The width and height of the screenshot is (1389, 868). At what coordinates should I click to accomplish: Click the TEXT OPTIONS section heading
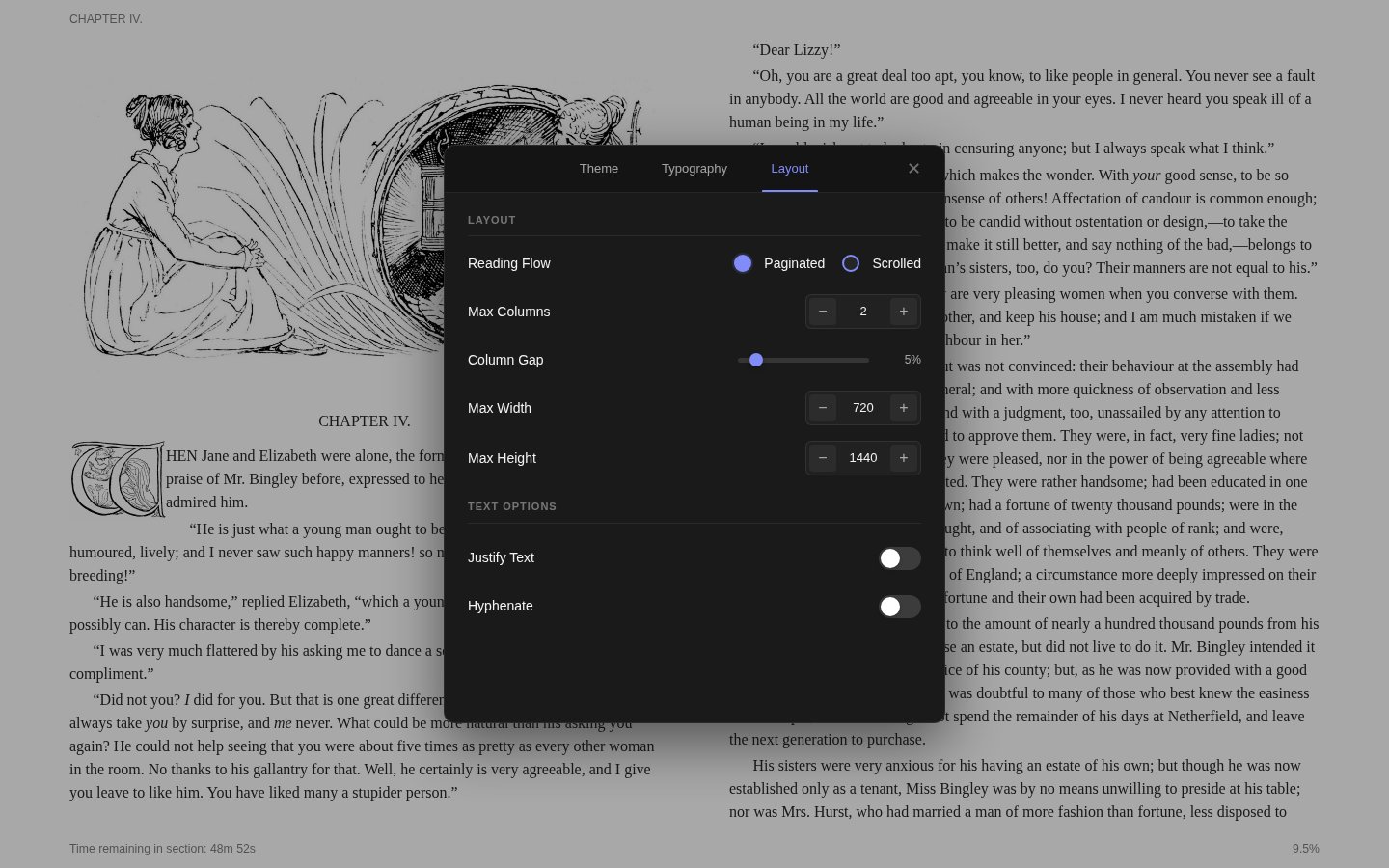click(512, 506)
